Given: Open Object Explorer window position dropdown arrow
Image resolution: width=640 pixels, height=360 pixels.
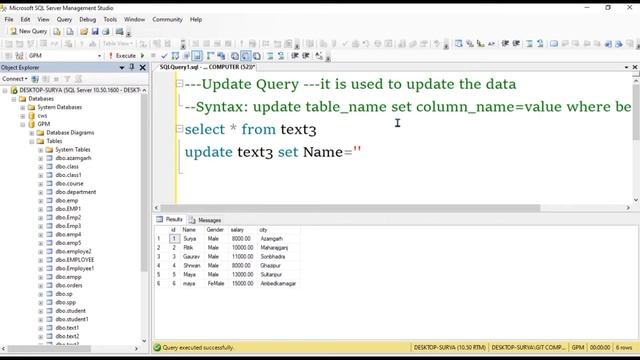Looking at the screenshot, I should 122,68.
